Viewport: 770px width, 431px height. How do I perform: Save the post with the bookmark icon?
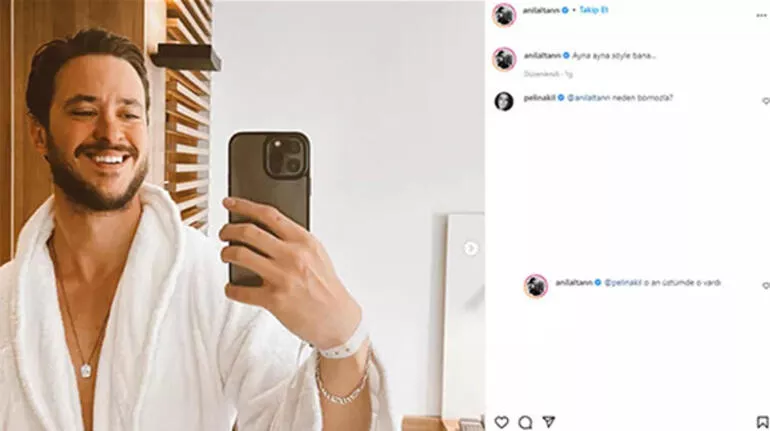(763, 422)
